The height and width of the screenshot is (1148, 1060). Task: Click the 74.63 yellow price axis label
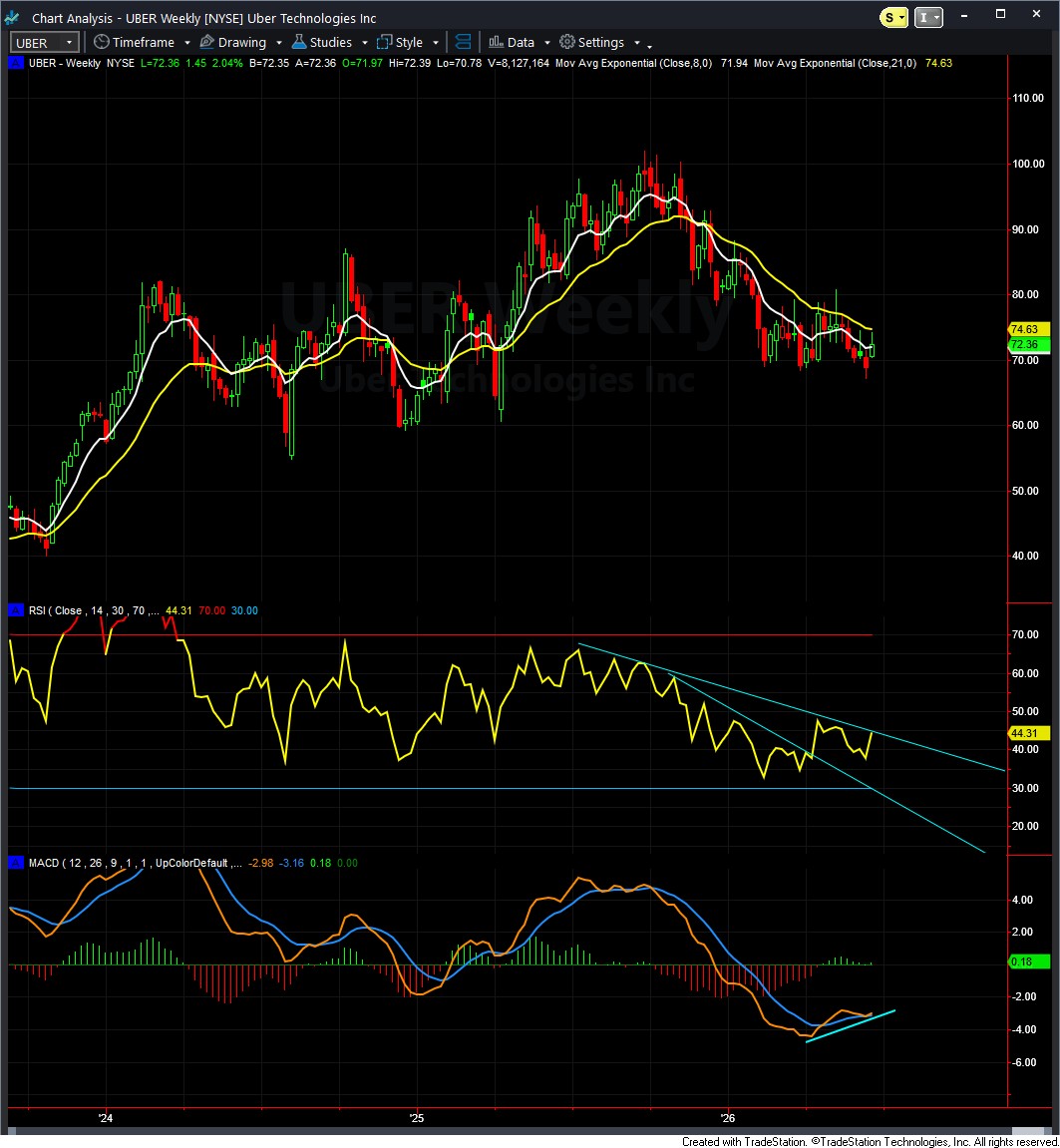click(x=1028, y=329)
